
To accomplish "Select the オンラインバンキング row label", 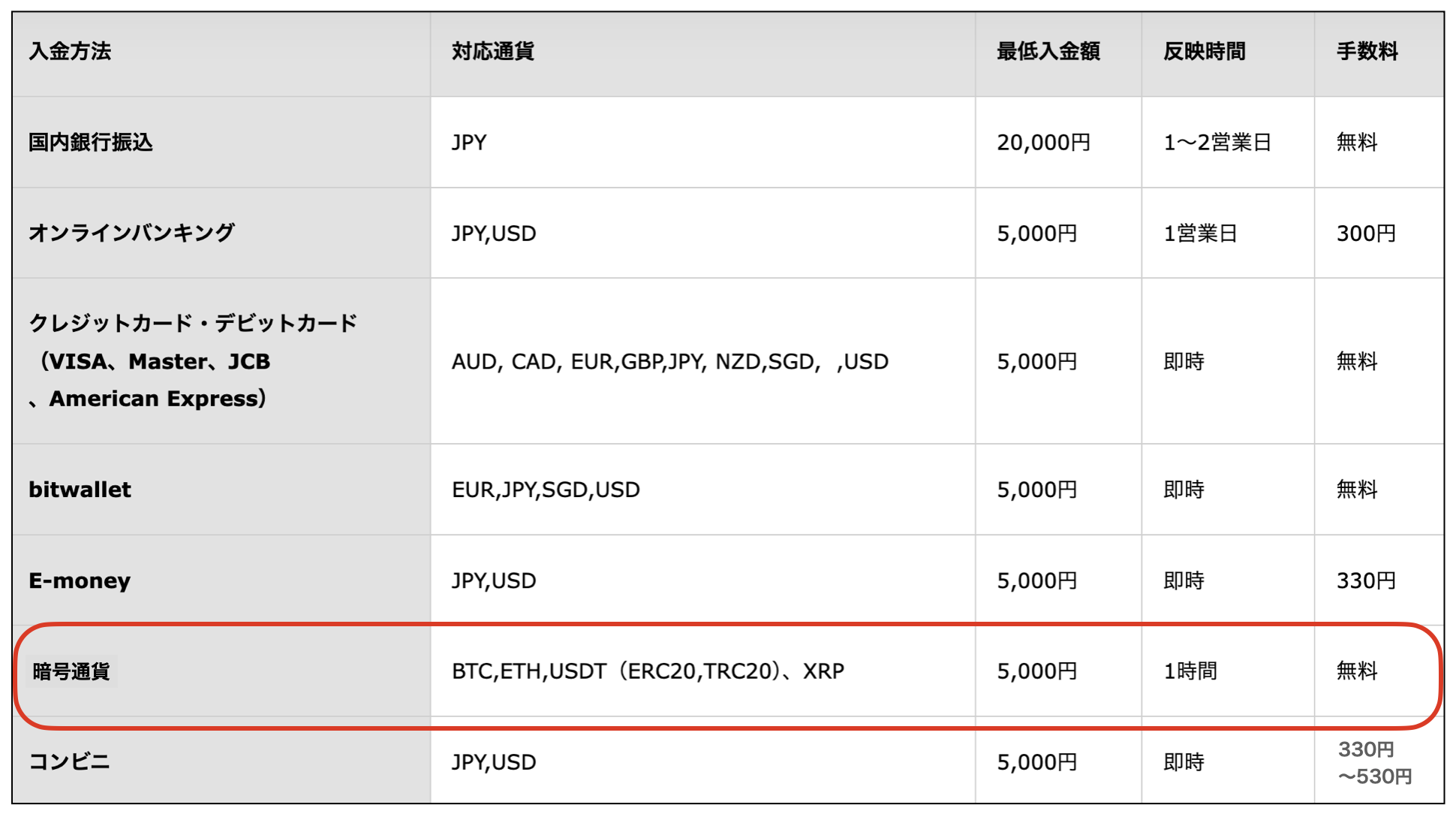I will coord(132,234).
